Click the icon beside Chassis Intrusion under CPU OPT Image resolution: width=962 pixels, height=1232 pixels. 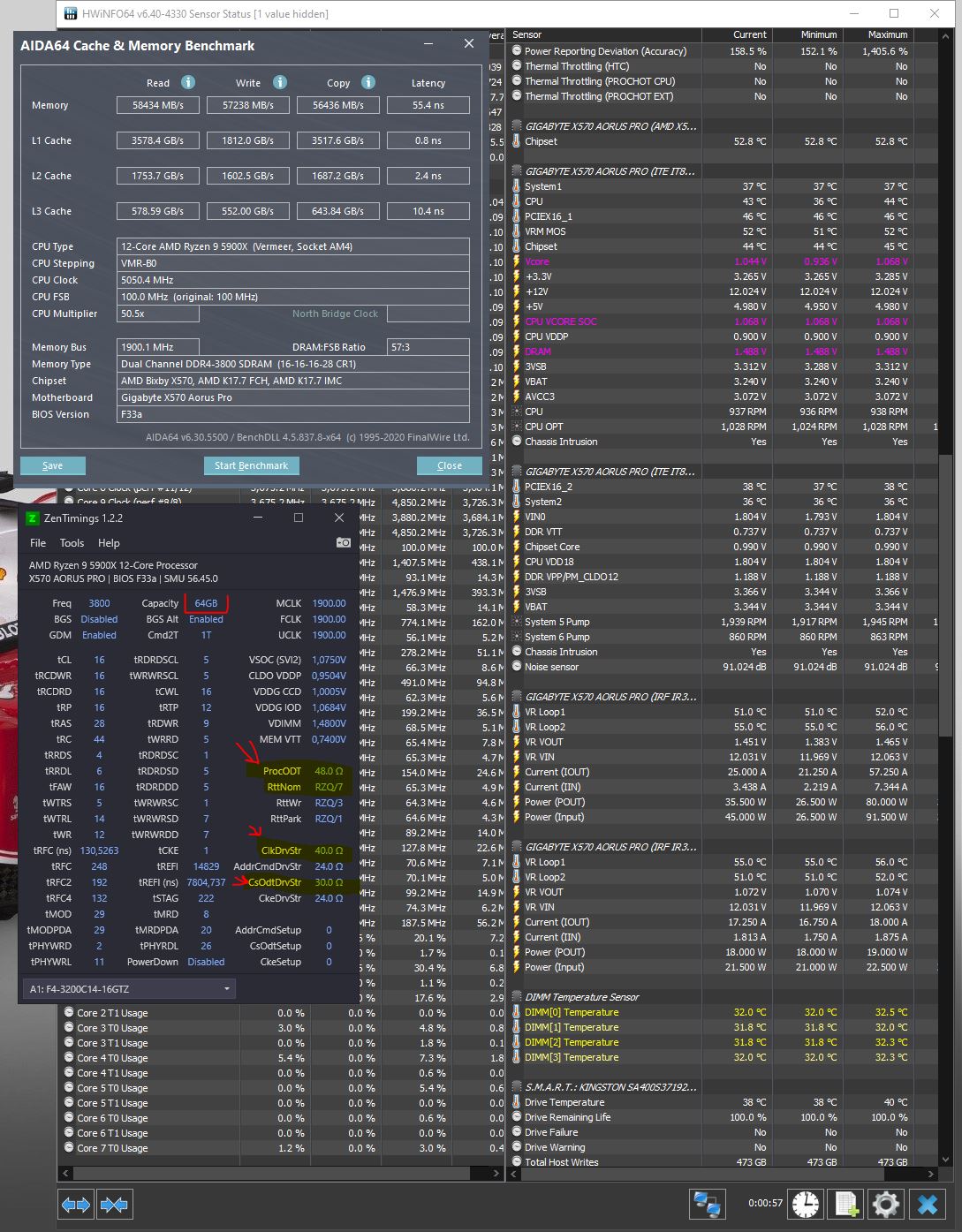517,442
